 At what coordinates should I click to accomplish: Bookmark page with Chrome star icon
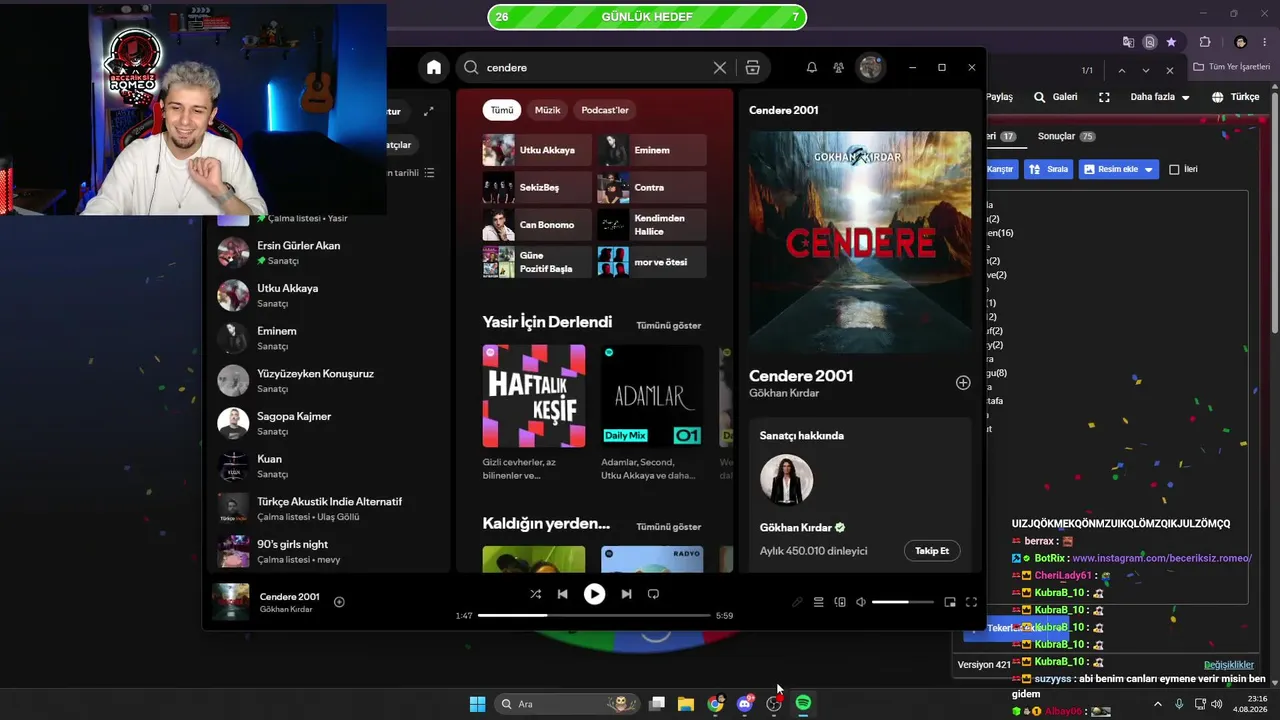[1171, 42]
